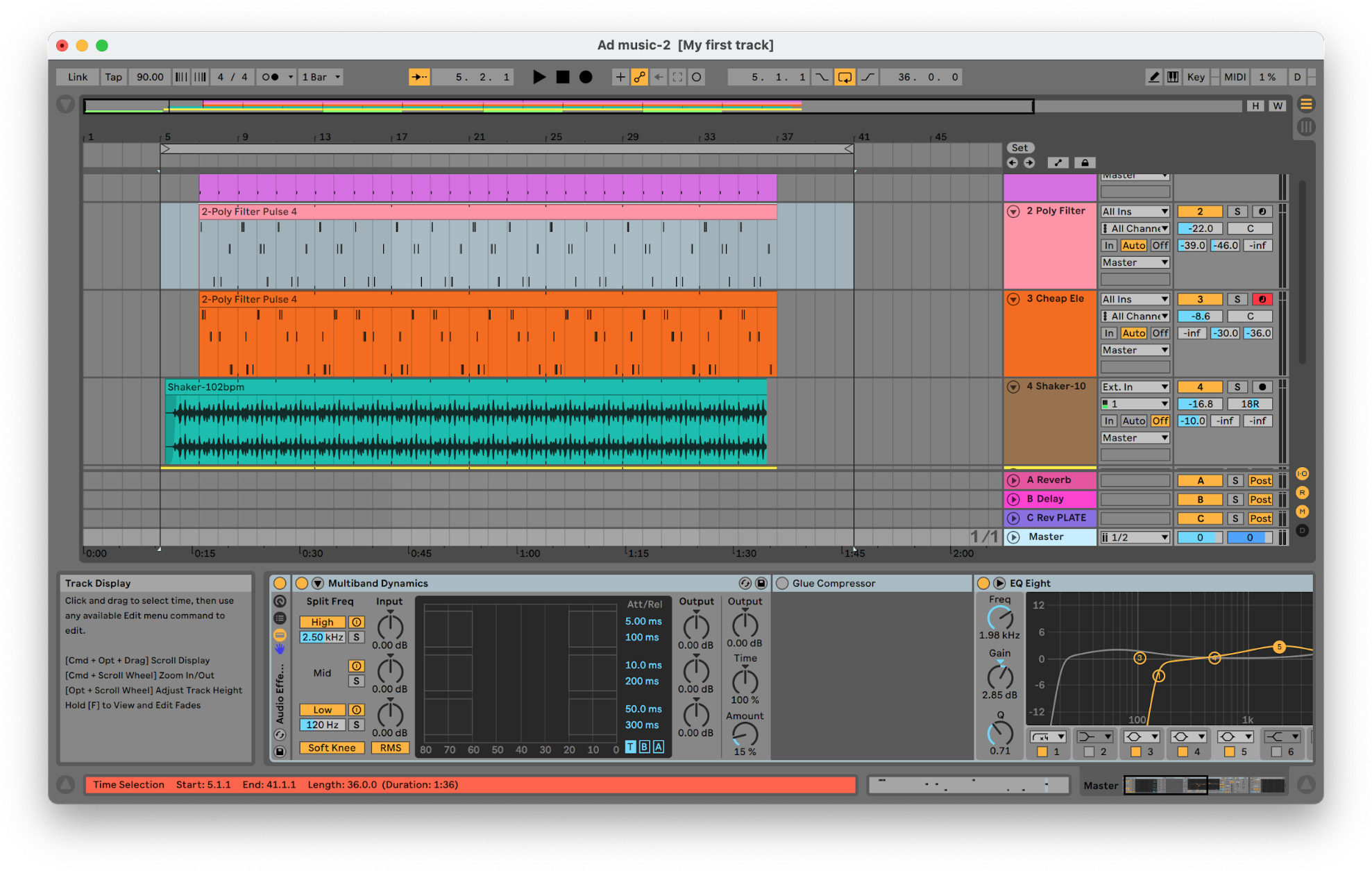1372x871 pixels.
Task: Open Master output 1/2 dropdown
Action: [x=1135, y=537]
